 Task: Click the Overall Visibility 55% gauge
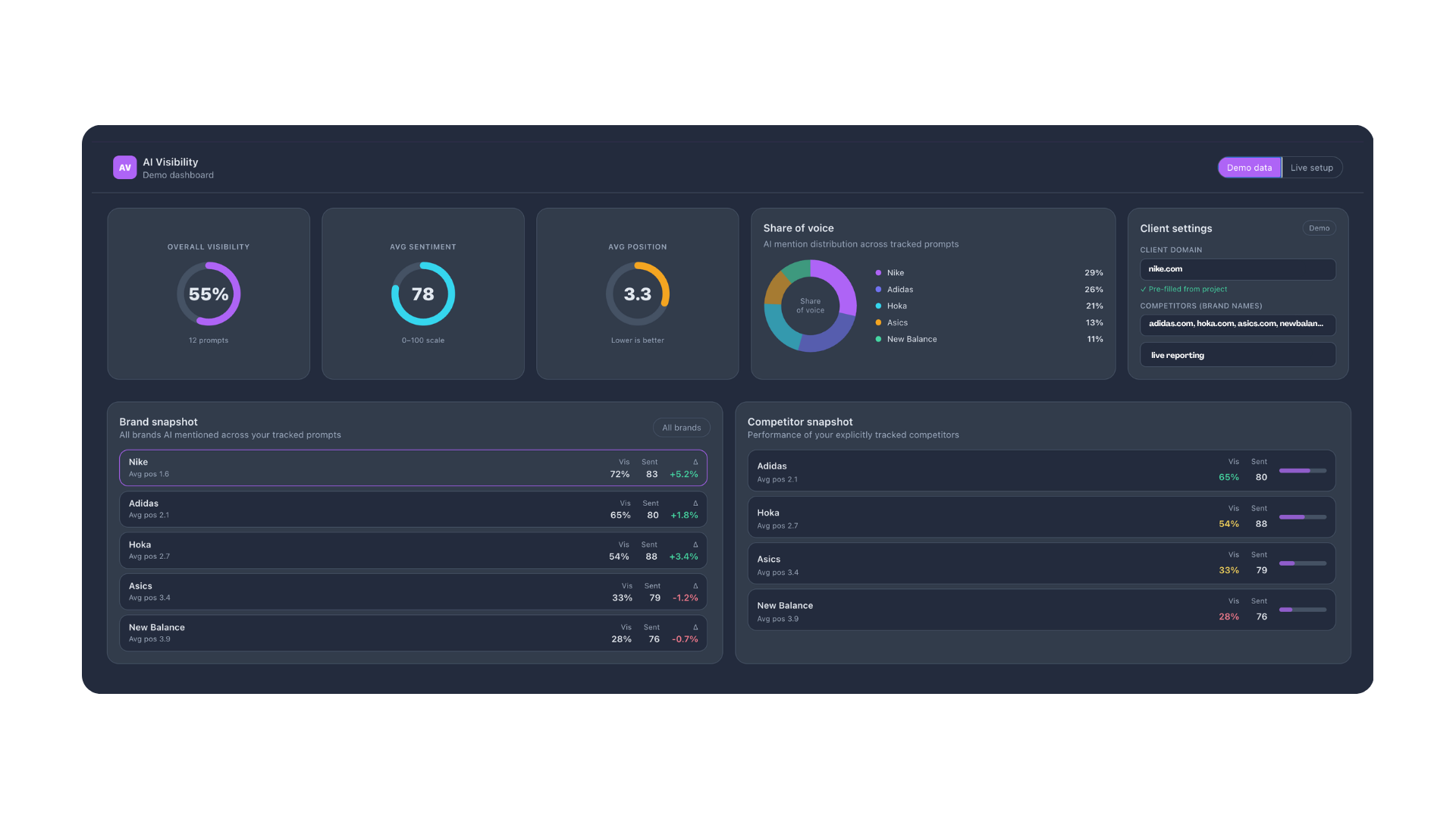click(209, 294)
